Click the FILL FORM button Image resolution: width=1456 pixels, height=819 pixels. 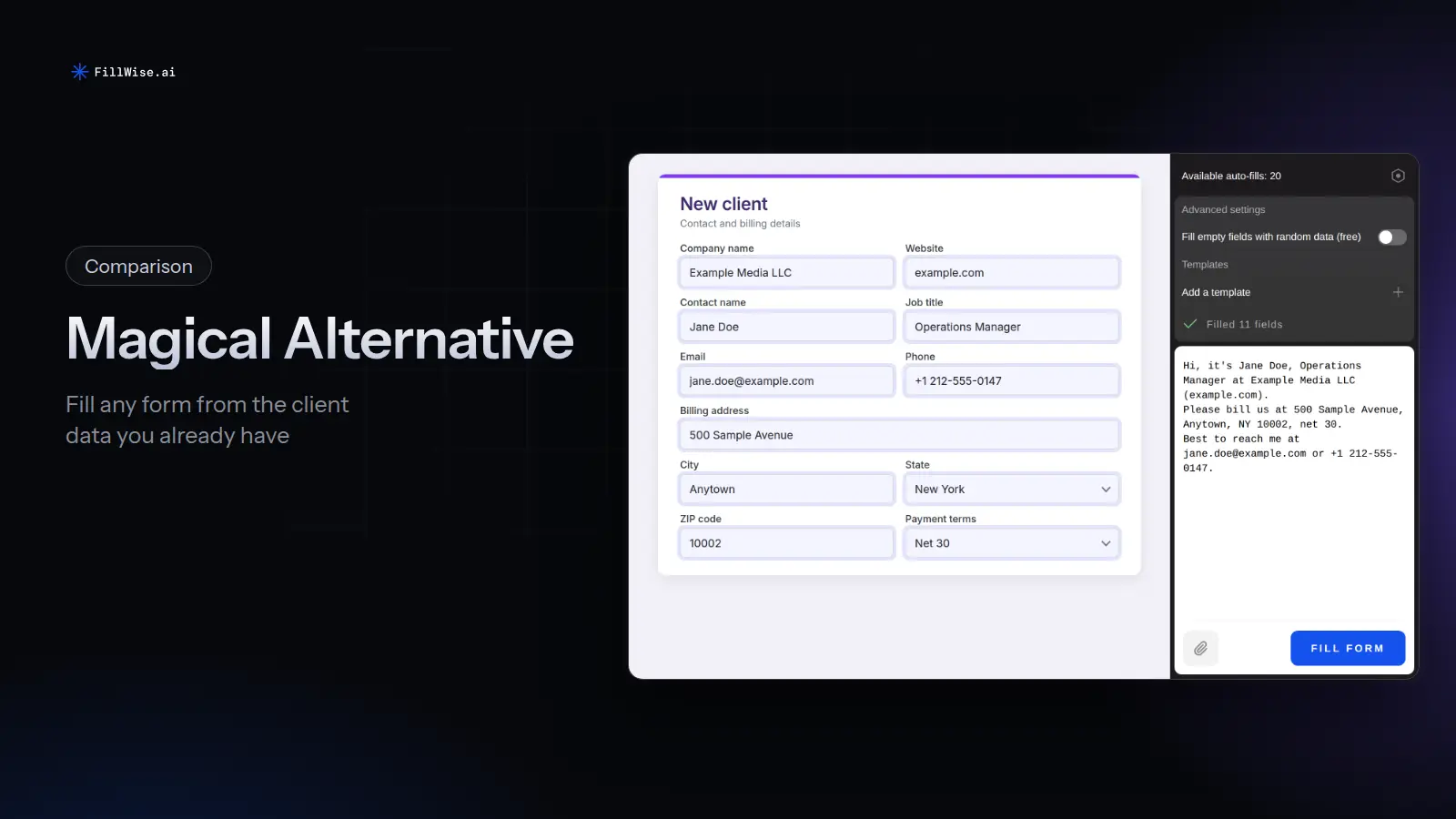point(1348,648)
